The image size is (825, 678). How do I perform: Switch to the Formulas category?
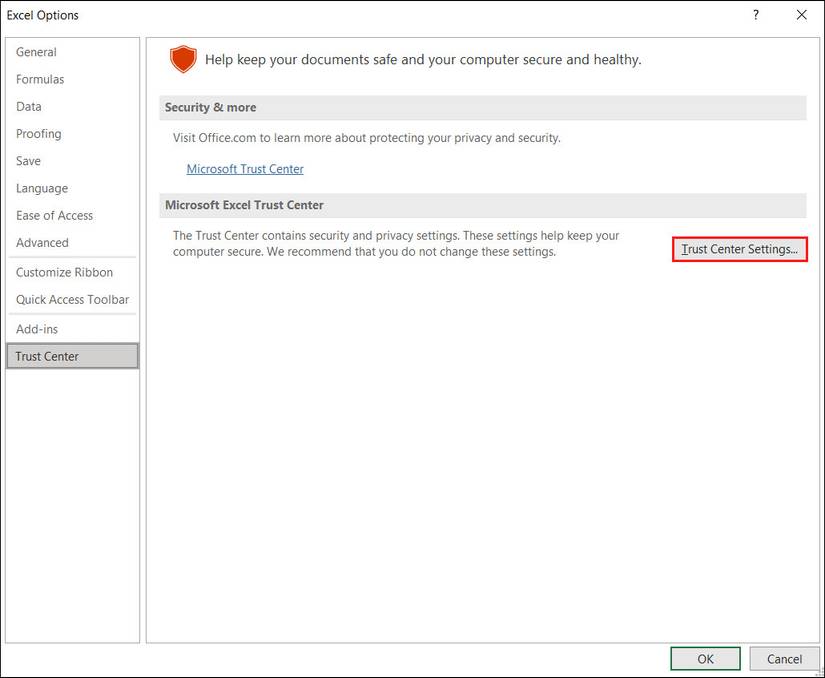[40, 79]
